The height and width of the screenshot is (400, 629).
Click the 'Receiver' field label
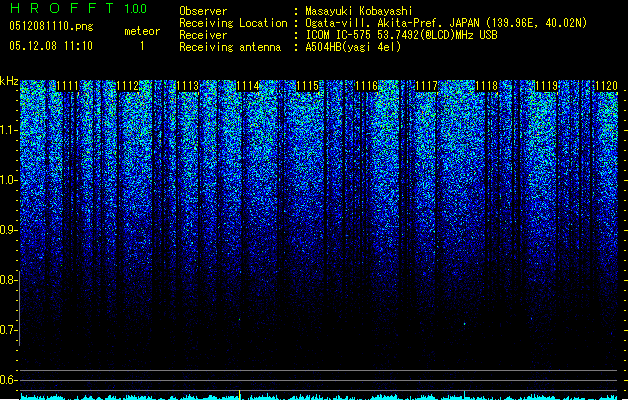tap(203, 35)
